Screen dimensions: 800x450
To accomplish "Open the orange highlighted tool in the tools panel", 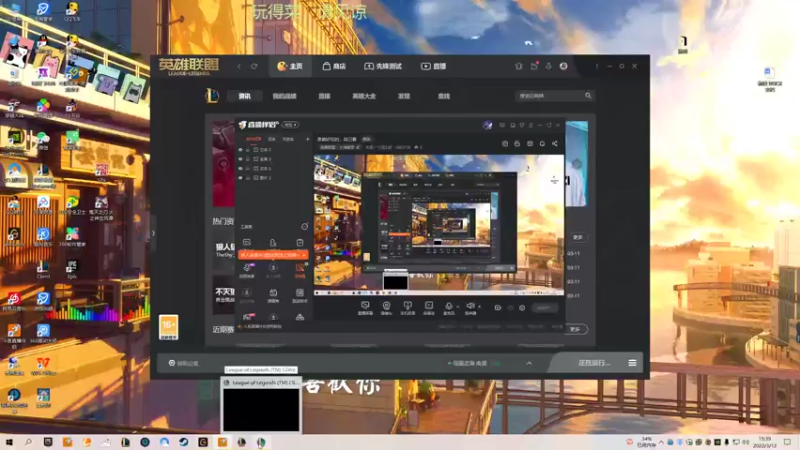I will pos(300,268).
